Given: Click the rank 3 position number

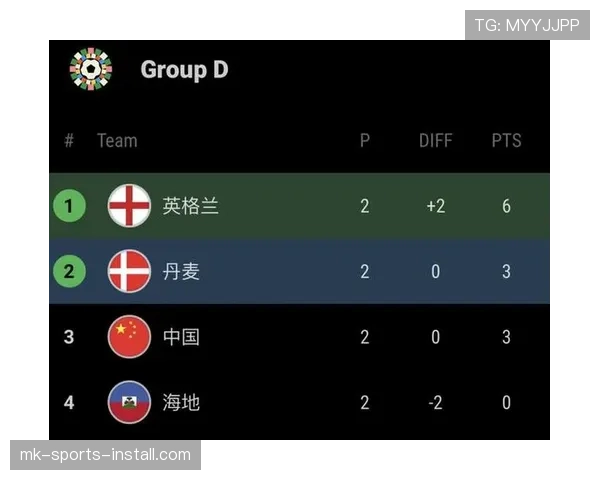Looking at the screenshot, I should coord(69,337).
